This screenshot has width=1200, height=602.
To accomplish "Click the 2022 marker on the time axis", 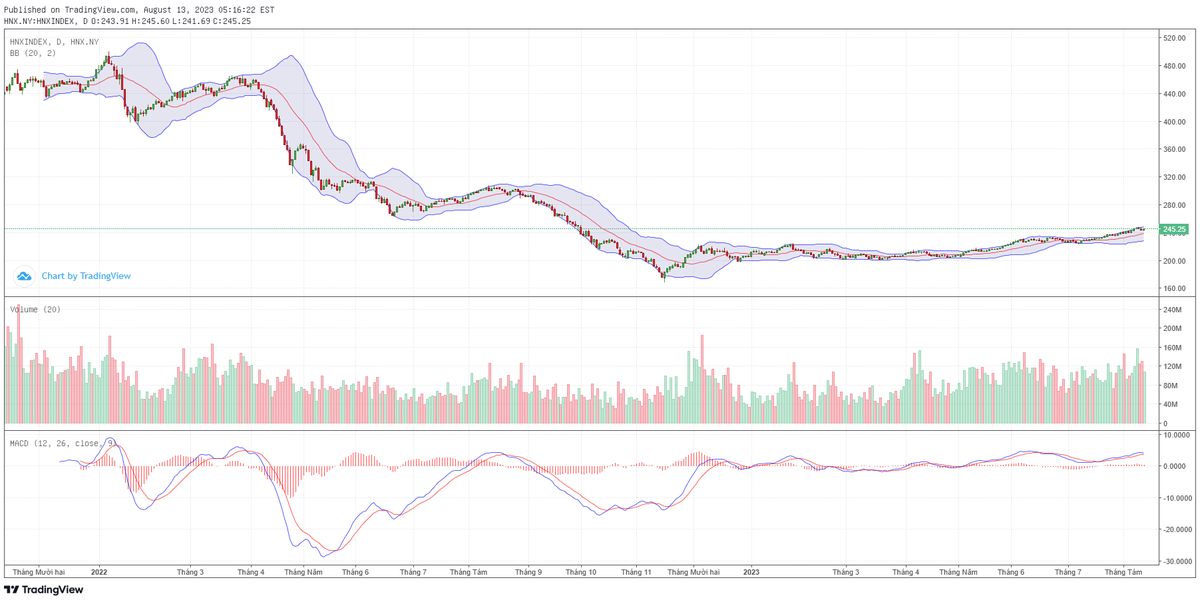I will click(x=99, y=572).
